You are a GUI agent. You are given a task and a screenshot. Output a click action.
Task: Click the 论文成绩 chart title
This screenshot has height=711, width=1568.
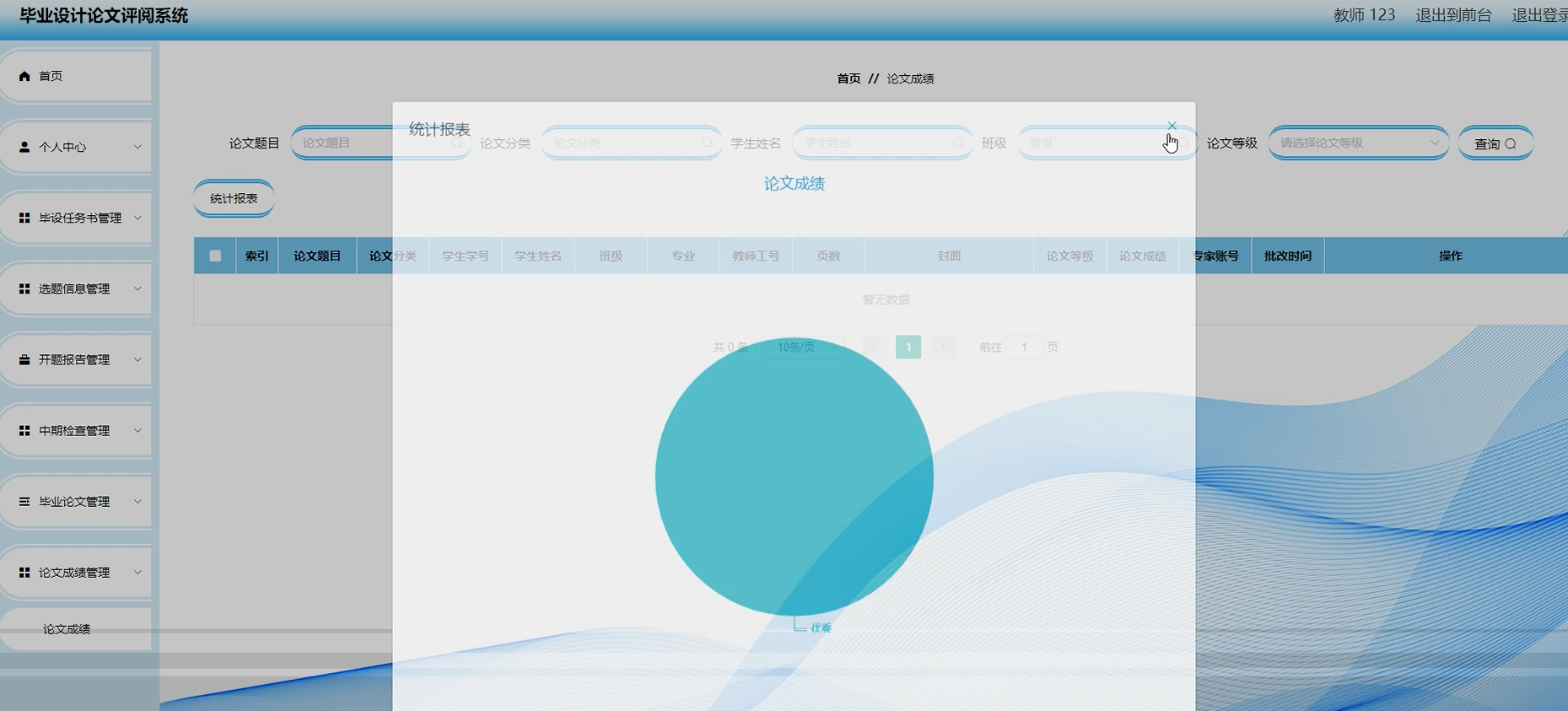(x=794, y=184)
